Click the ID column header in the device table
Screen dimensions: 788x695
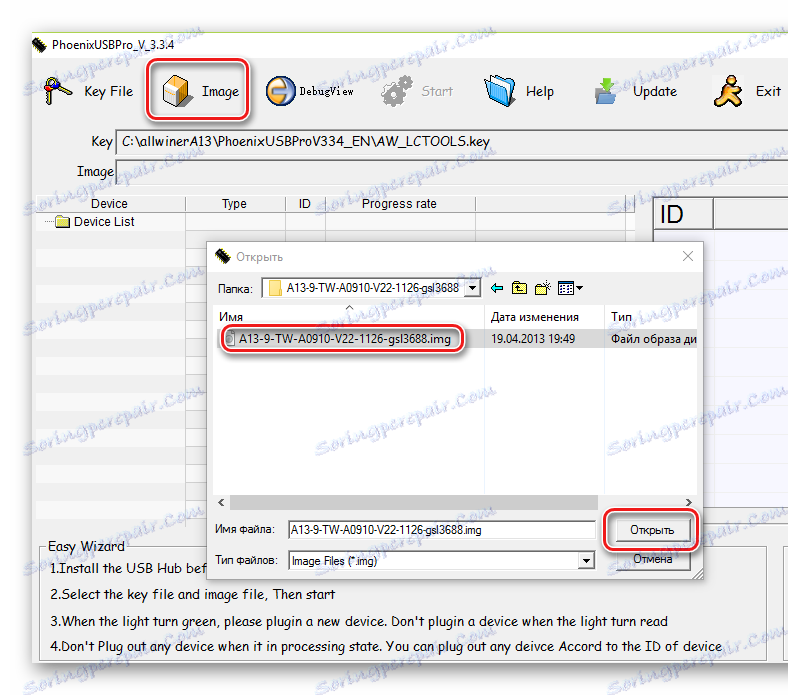[x=305, y=204]
